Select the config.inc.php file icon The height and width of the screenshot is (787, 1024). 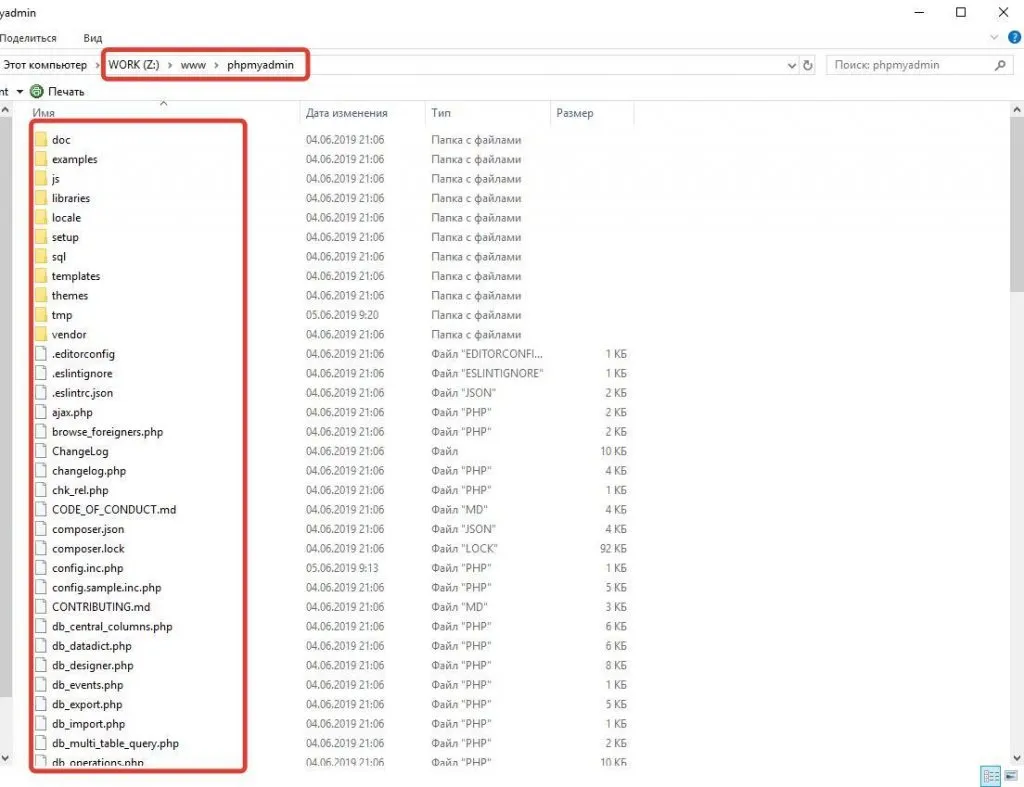41,568
